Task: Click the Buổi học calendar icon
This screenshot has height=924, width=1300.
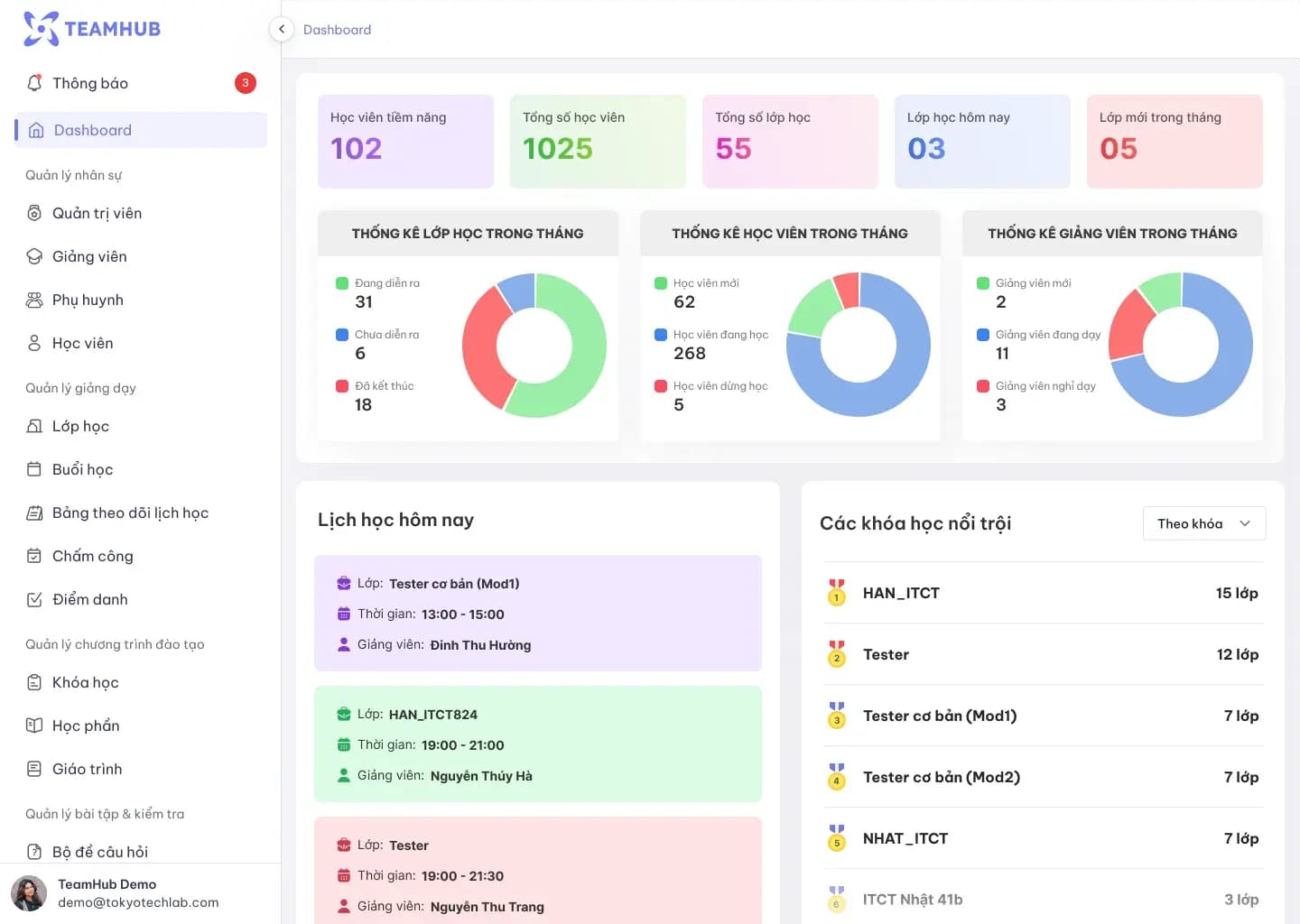Action: 34,469
